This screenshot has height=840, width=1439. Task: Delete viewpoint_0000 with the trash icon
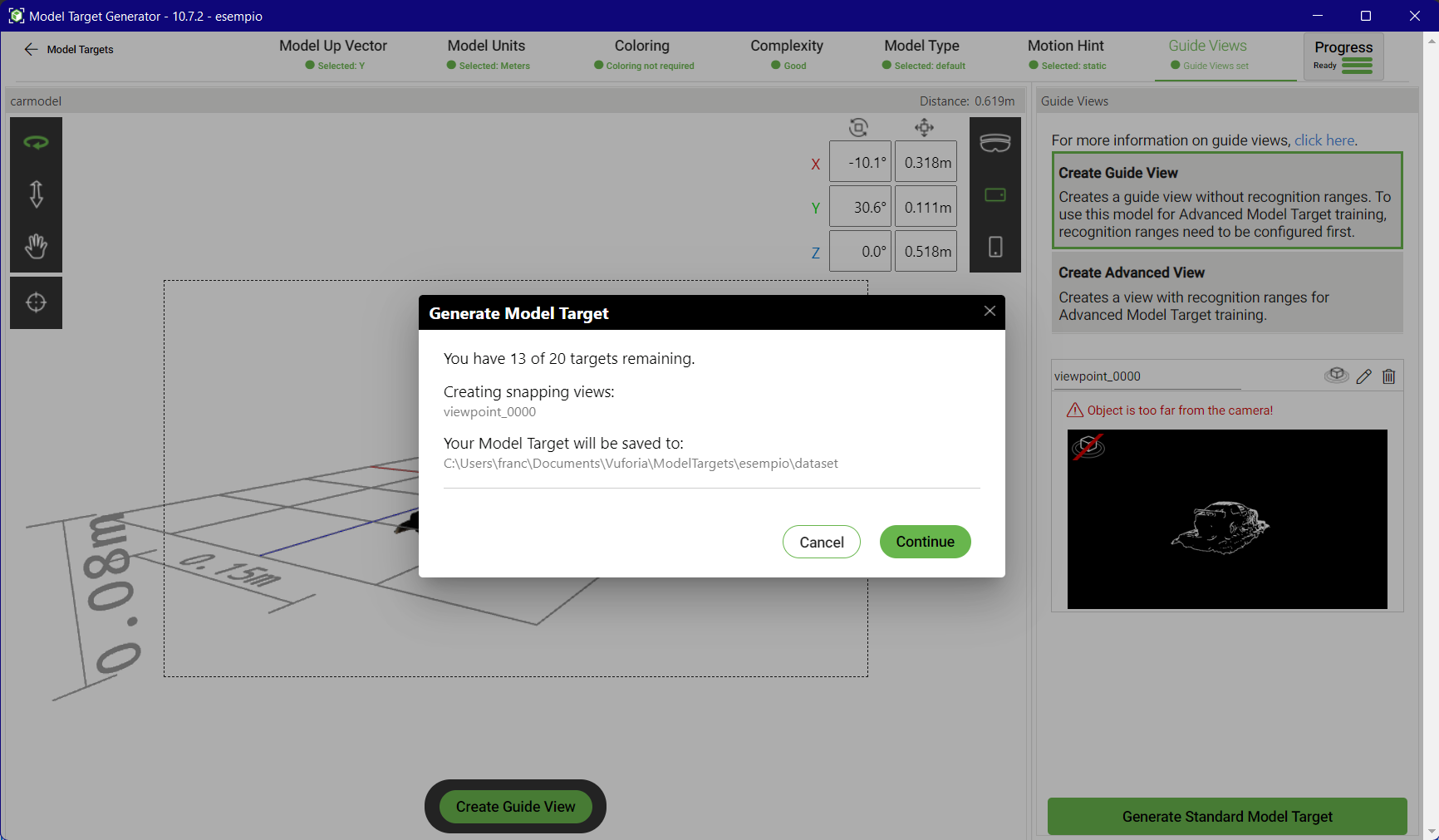point(1388,376)
